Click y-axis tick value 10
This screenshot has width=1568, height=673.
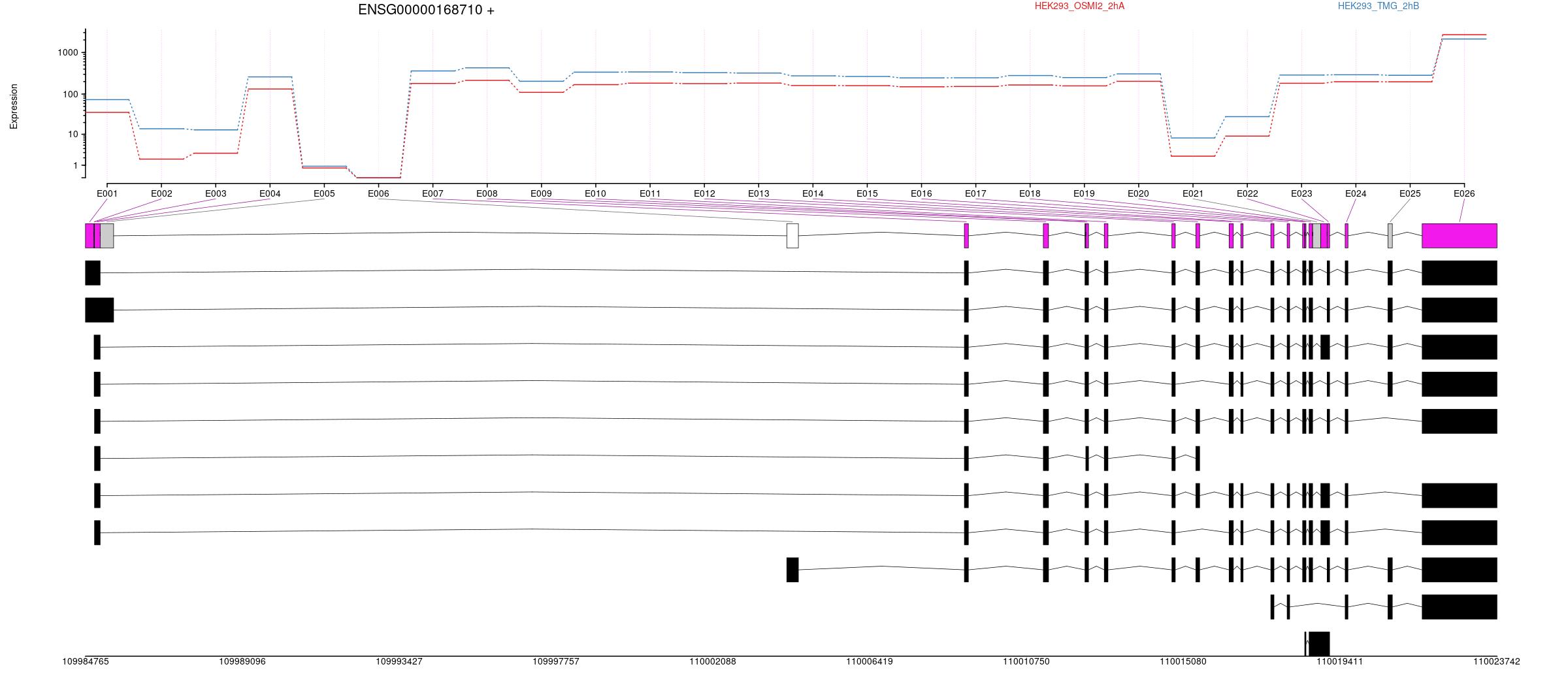pyautogui.click(x=73, y=135)
